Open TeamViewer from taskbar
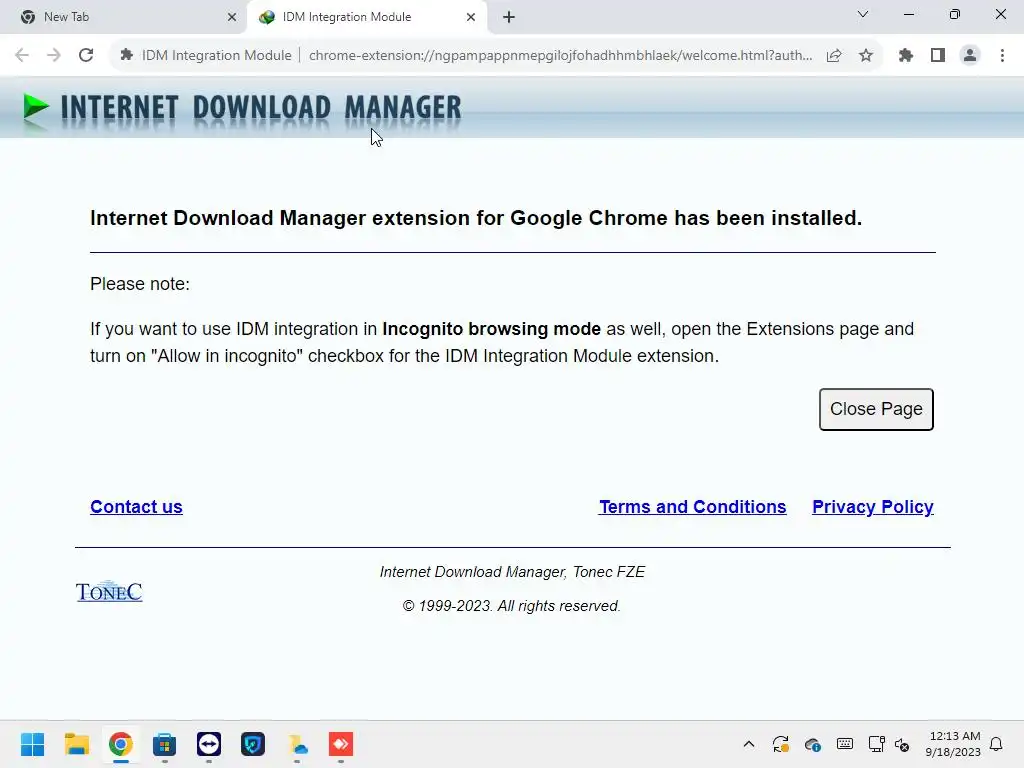This screenshot has width=1024, height=768. pos(209,744)
